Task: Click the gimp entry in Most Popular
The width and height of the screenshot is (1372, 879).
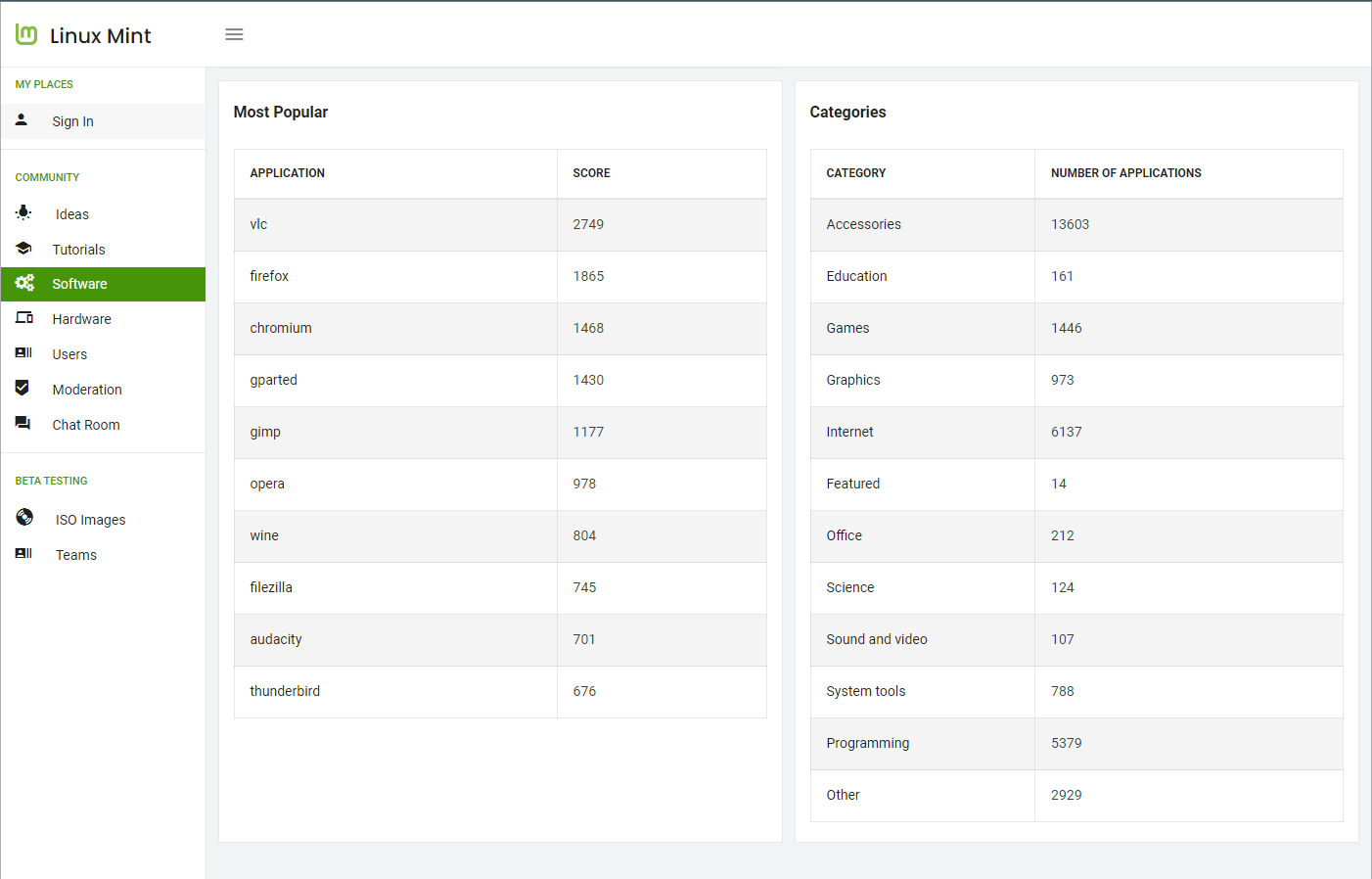Action: pyautogui.click(x=264, y=432)
